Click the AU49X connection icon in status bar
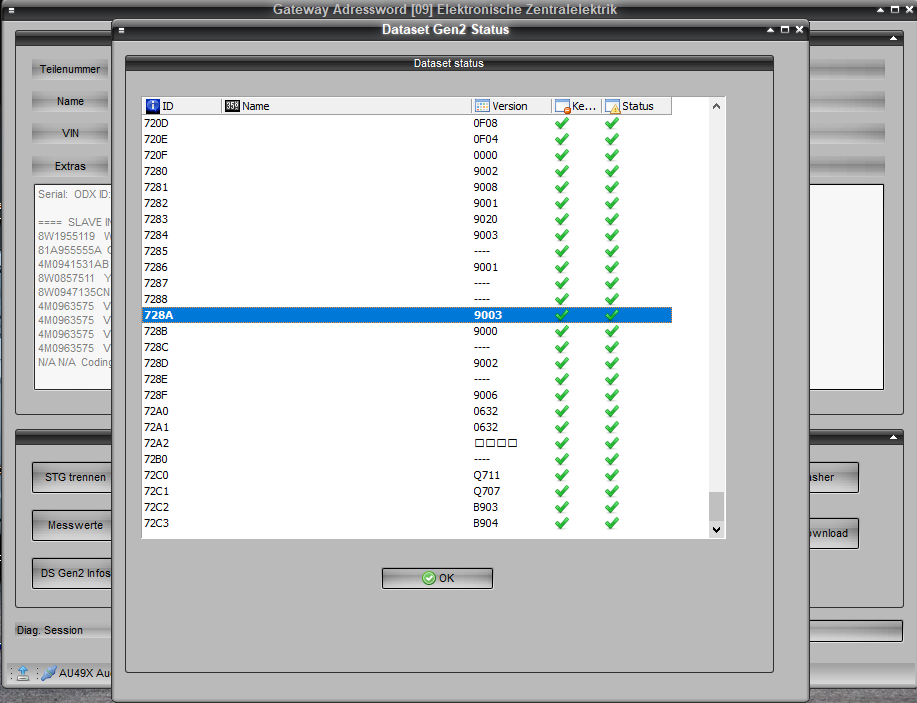This screenshot has width=917, height=703. 49,673
